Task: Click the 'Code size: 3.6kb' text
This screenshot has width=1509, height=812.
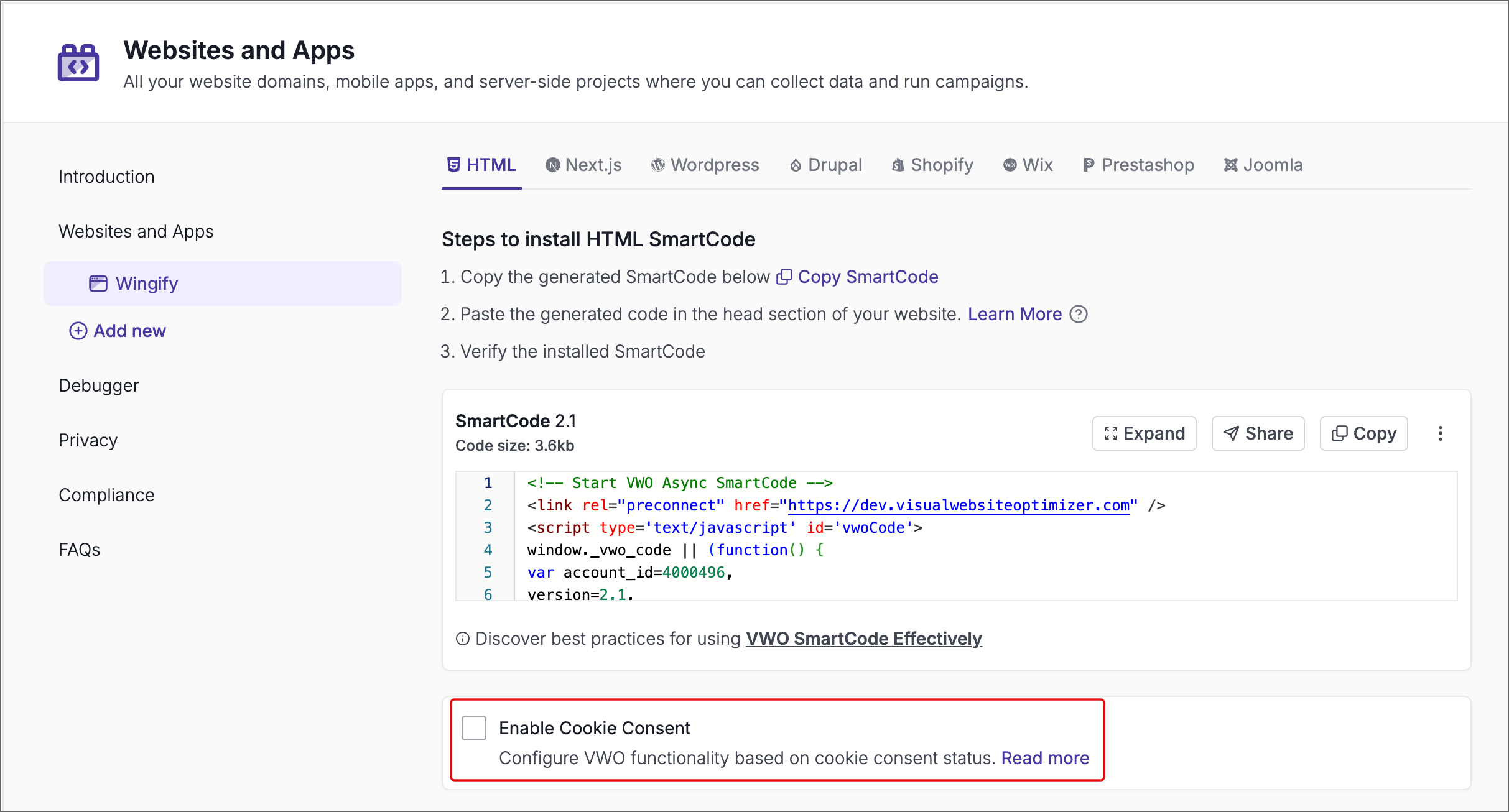Action: tap(515, 446)
